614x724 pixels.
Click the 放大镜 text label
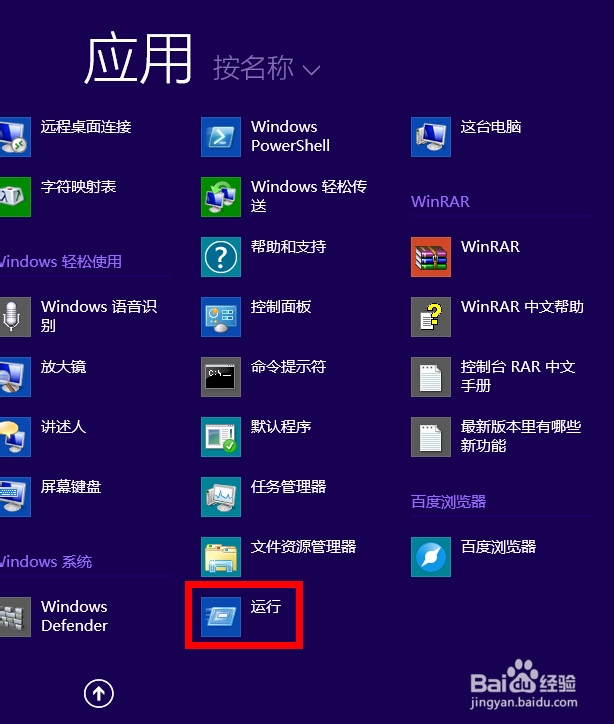pyautogui.click(x=63, y=367)
